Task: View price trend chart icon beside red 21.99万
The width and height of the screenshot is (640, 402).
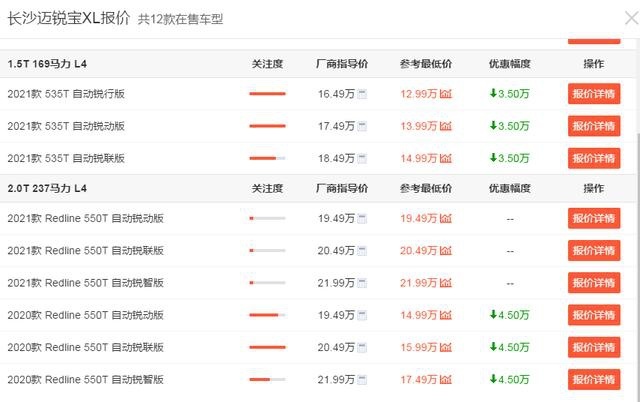Action: point(446,283)
